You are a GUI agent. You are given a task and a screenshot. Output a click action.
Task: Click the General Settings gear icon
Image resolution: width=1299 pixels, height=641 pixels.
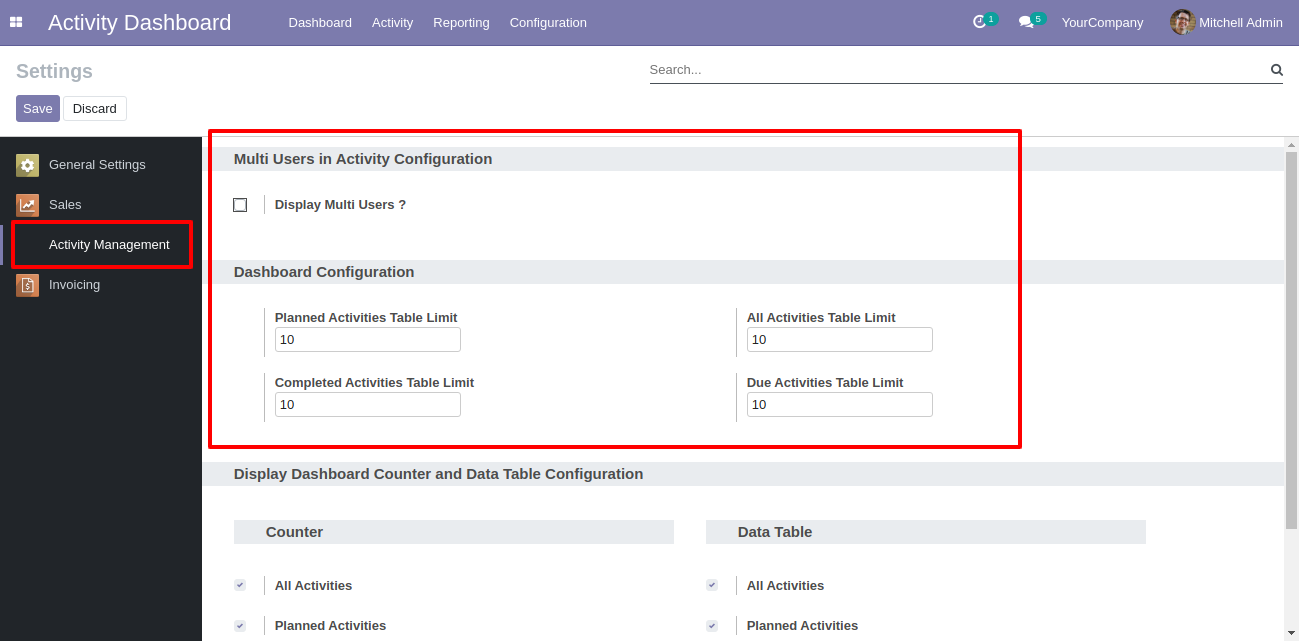coord(27,165)
